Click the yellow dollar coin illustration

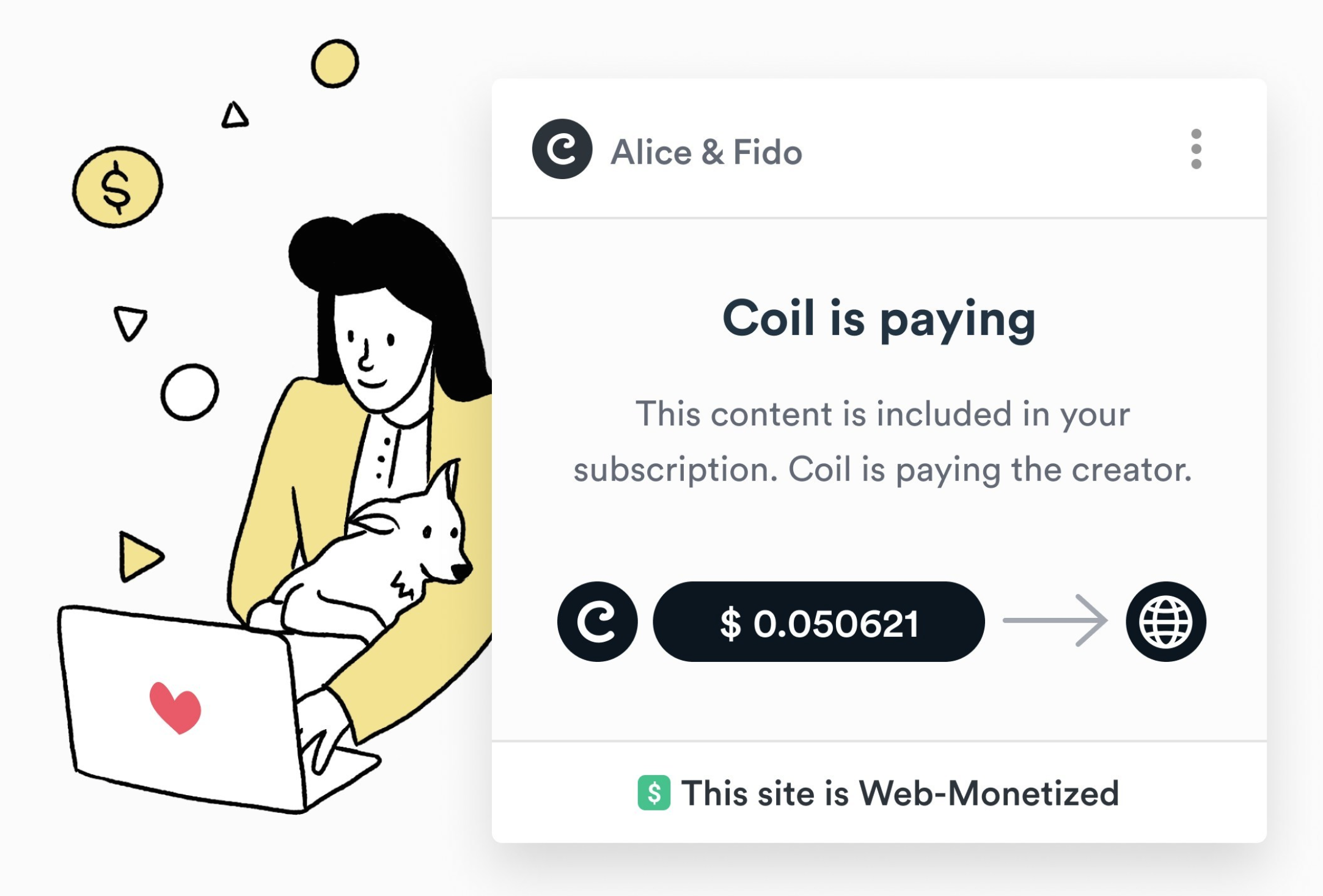(117, 187)
